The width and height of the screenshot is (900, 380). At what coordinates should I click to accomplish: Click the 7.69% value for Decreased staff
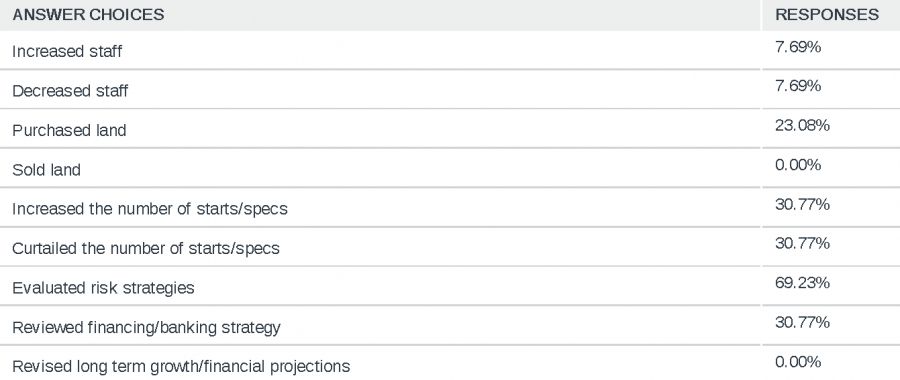point(798,86)
